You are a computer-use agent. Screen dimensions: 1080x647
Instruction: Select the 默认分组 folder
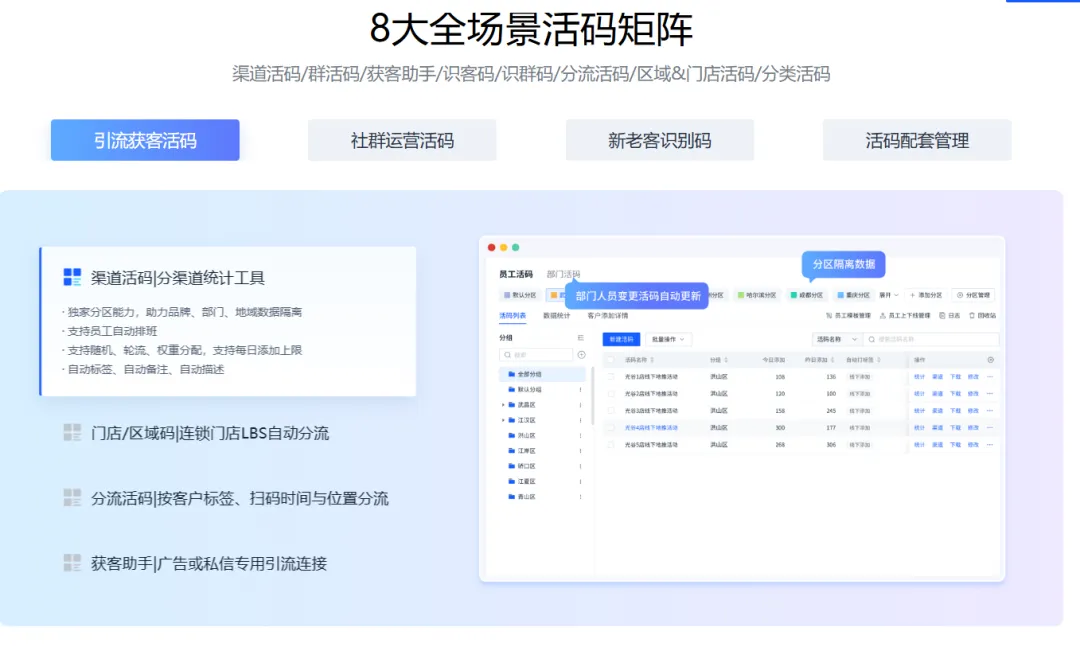542,389
